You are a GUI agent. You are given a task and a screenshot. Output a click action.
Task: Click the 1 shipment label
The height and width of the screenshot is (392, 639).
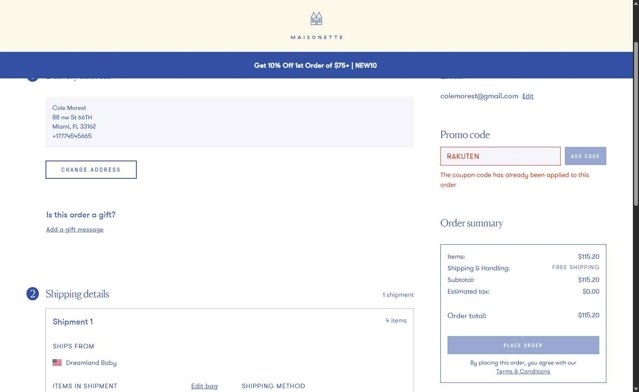(398, 295)
